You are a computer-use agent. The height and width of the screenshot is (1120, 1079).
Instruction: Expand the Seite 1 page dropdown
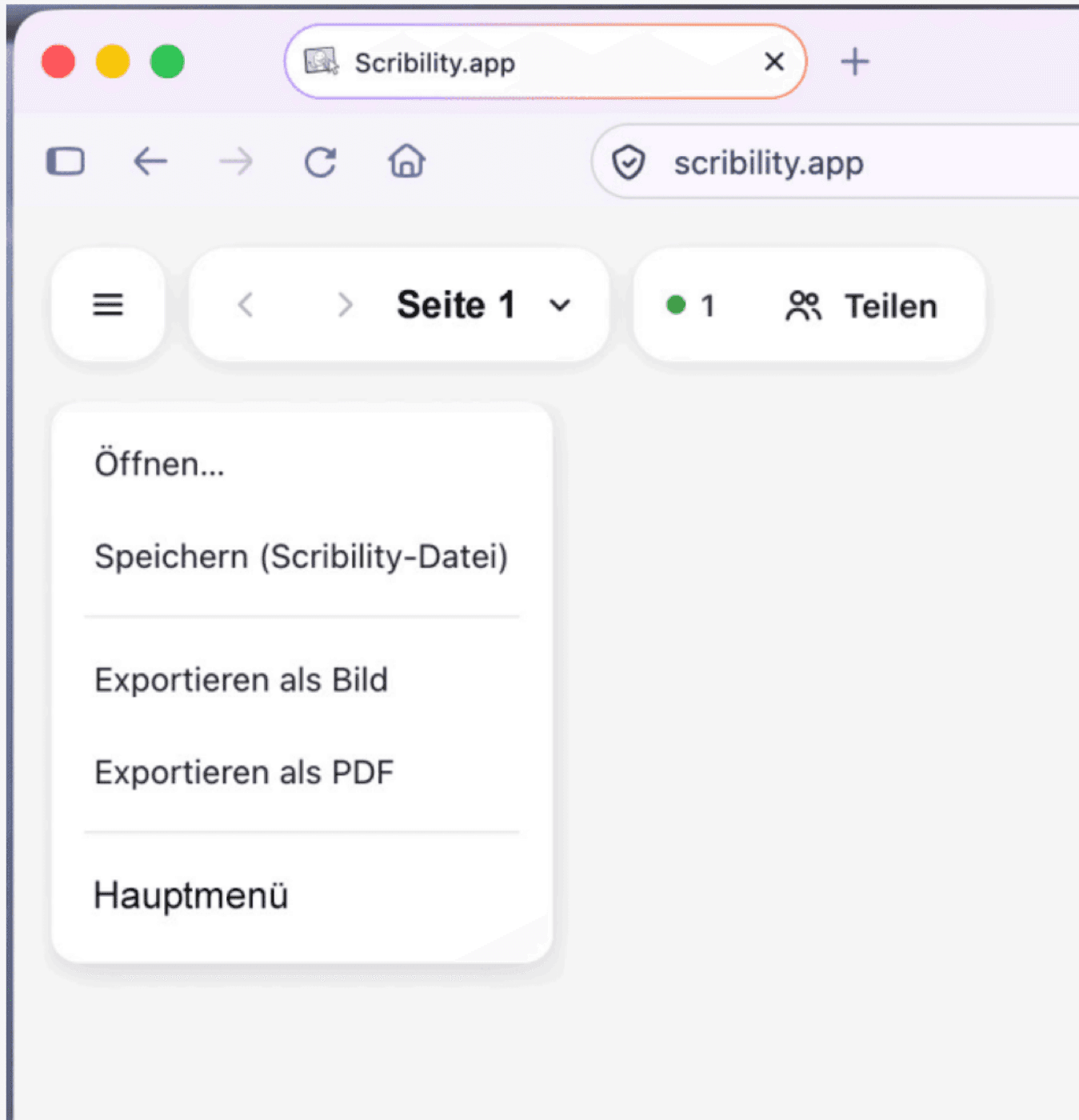(560, 305)
